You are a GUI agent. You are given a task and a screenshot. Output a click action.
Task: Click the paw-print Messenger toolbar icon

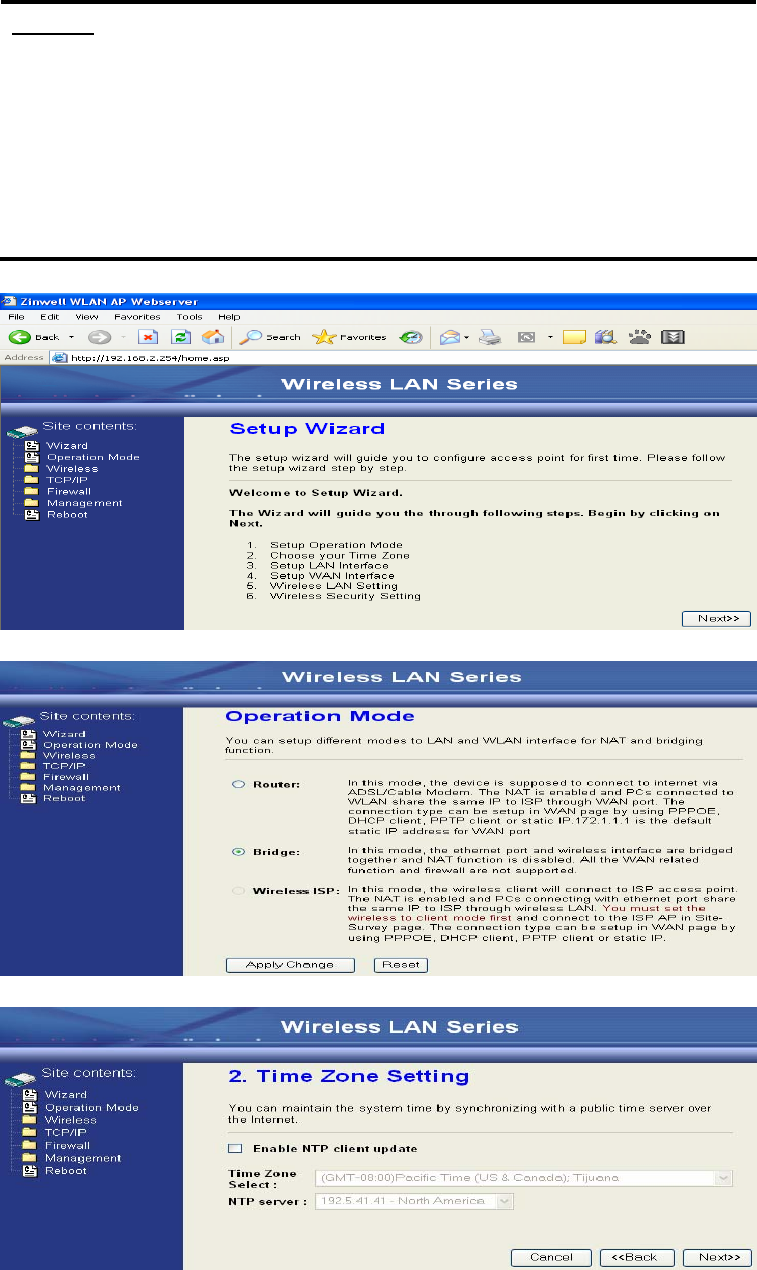pos(640,337)
